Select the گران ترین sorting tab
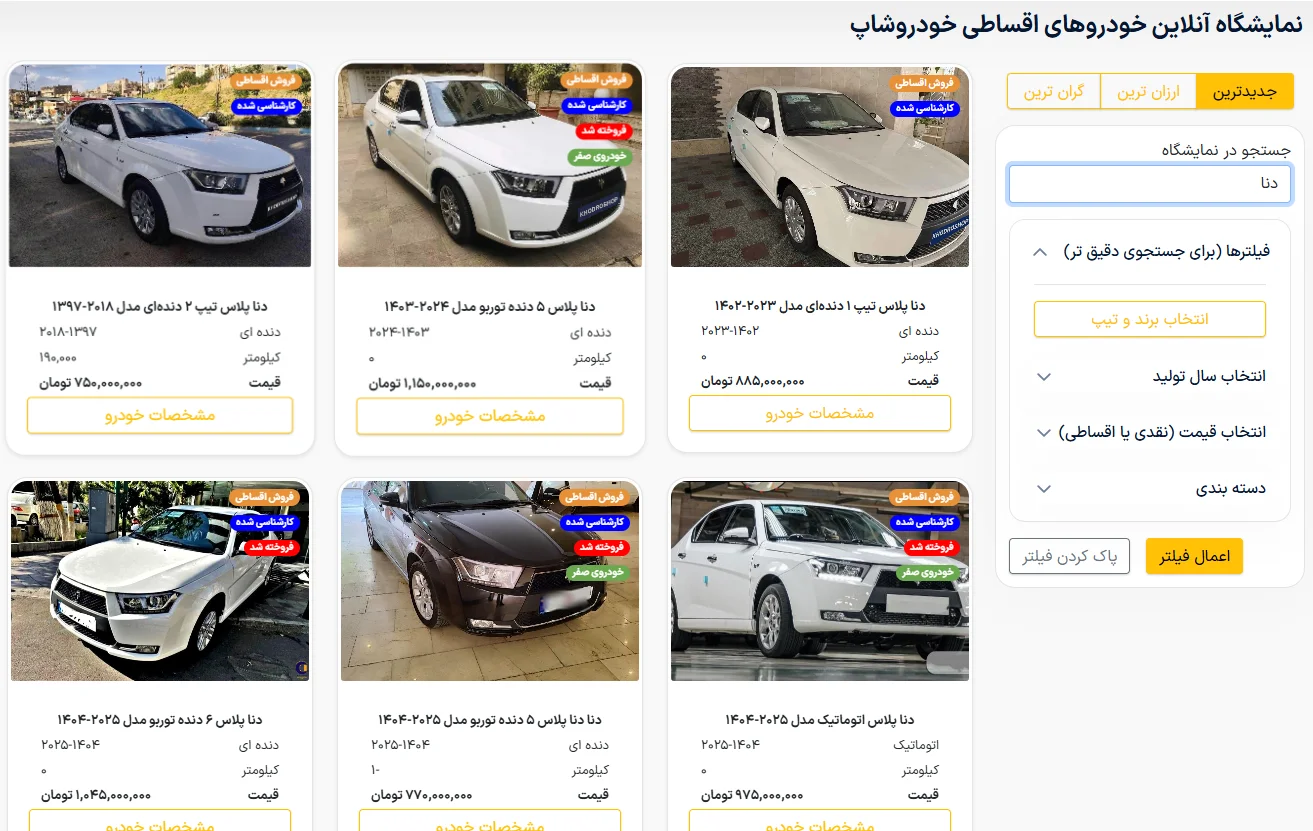The height and width of the screenshot is (831, 1313). 1053,91
